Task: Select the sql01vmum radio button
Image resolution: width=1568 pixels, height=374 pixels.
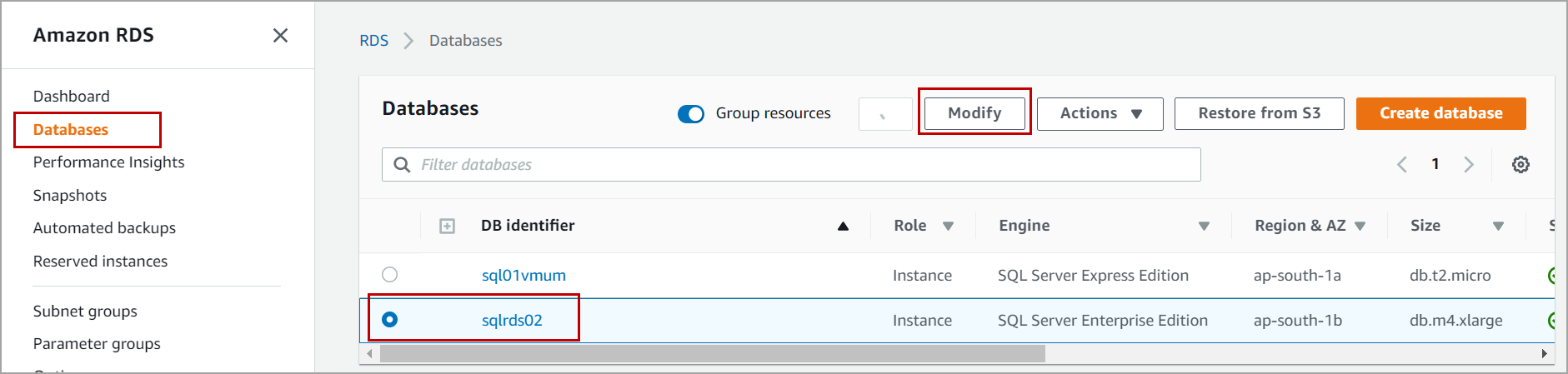Action: pyautogui.click(x=389, y=275)
